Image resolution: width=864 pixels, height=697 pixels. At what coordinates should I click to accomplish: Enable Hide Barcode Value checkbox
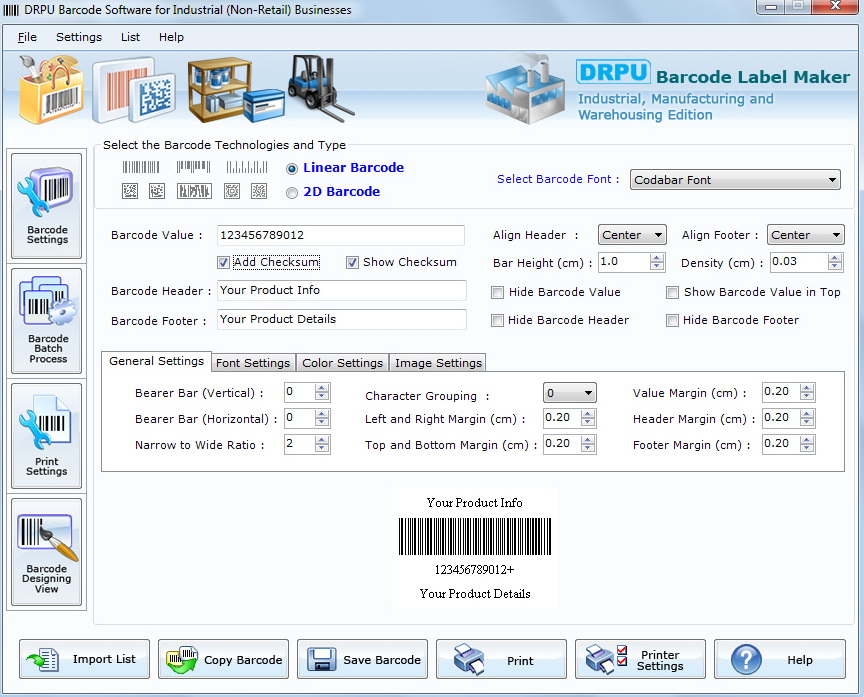pyautogui.click(x=497, y=292)
